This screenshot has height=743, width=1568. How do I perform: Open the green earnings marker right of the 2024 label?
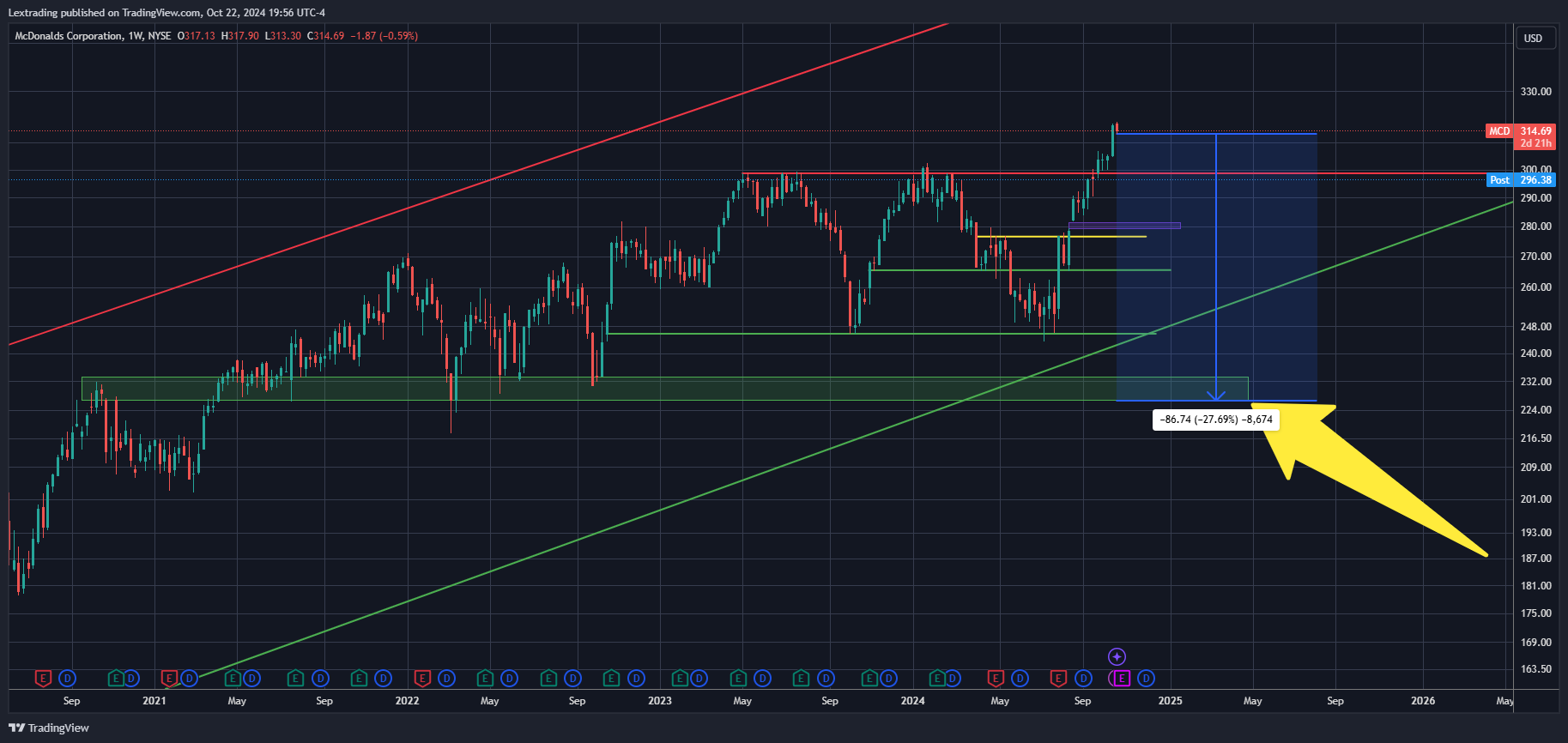click(937, 679)
